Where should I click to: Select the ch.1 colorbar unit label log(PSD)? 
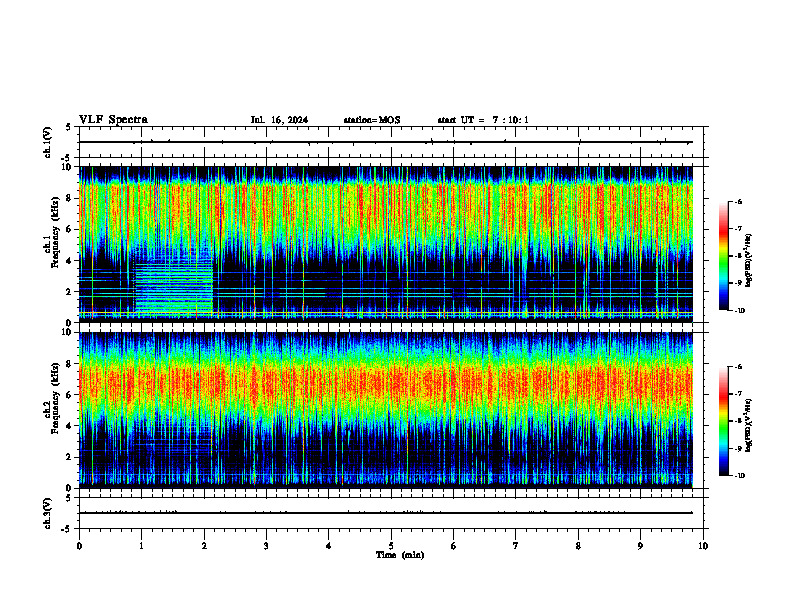[x=749, y=261]
